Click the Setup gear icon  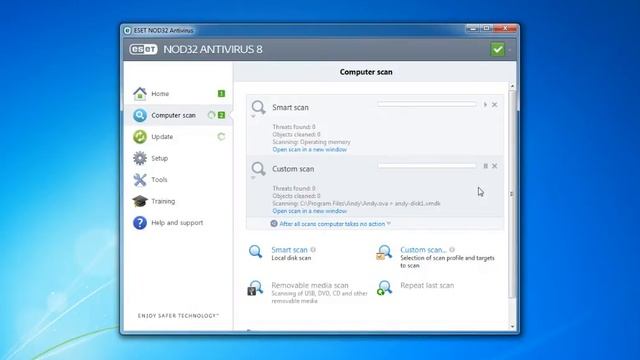tap(140, 158)
